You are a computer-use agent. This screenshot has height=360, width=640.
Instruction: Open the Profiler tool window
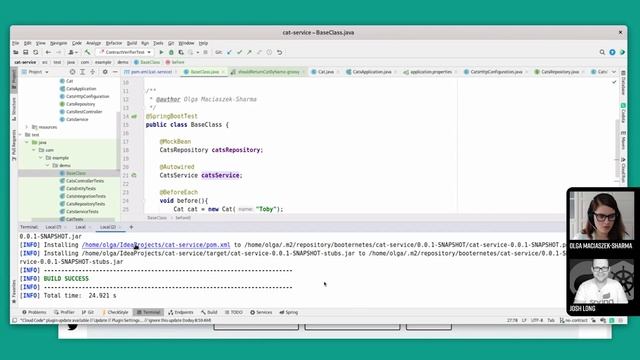[64, 312]
